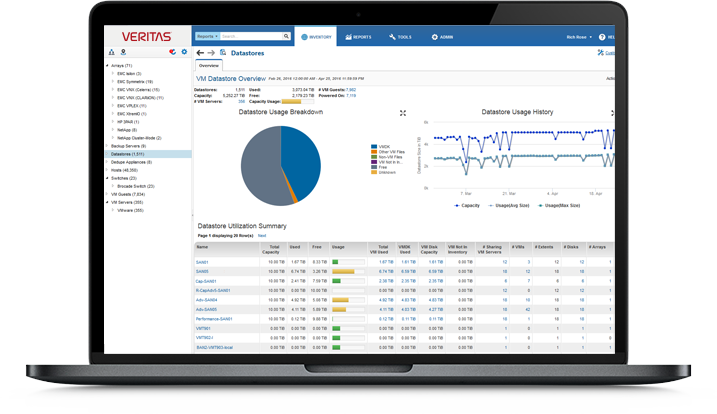717x414 pixels.
Task: Click the red-blue pie icon in sidebar
Action: point(172,52)
